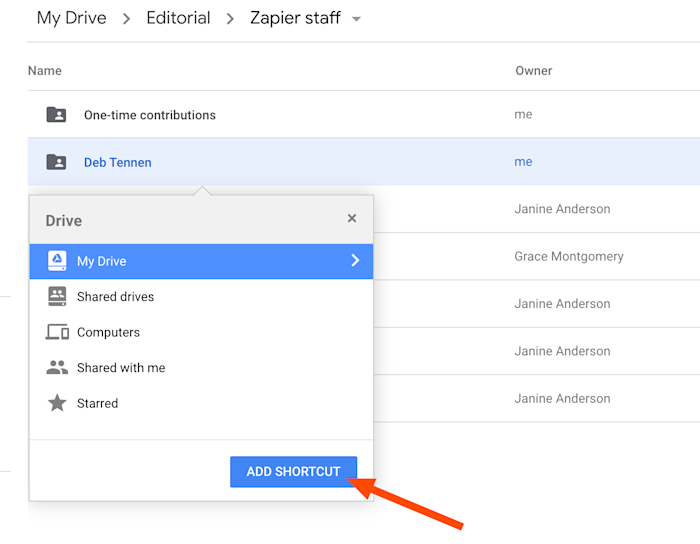Image resolution: width=700 pixels, height=544 pixels.
Task: Open the One-time contributions folder name
Action: pyautogui.click(x=150, y=115)
